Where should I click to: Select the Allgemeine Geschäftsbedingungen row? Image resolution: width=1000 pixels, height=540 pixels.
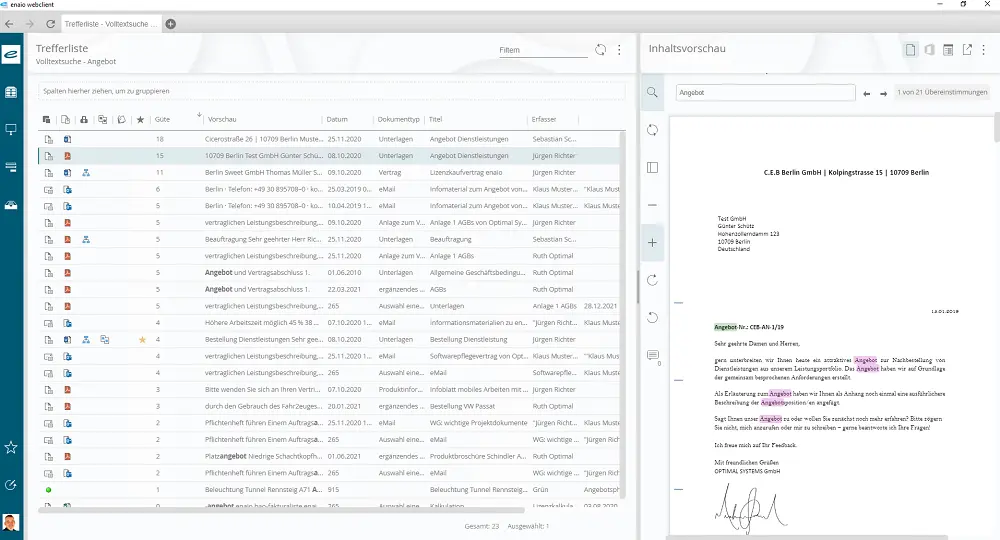click(x=328, y=273)
